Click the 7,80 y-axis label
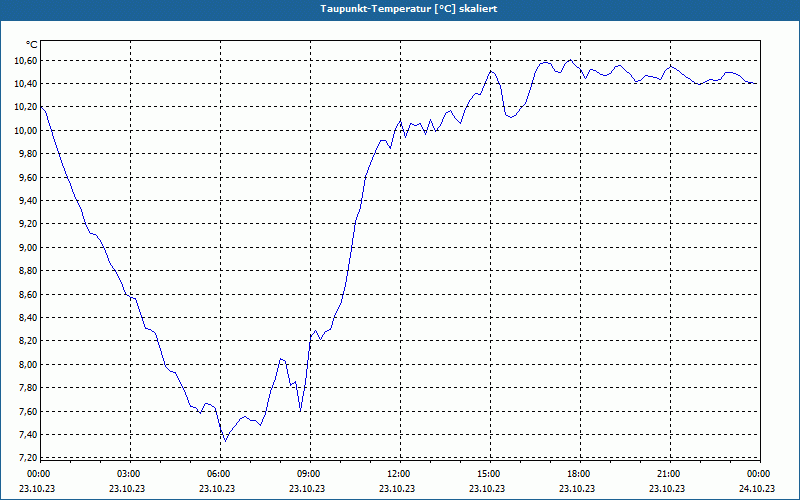The height and width of the screenshot is (500, 800). click(x=28, y=387)
